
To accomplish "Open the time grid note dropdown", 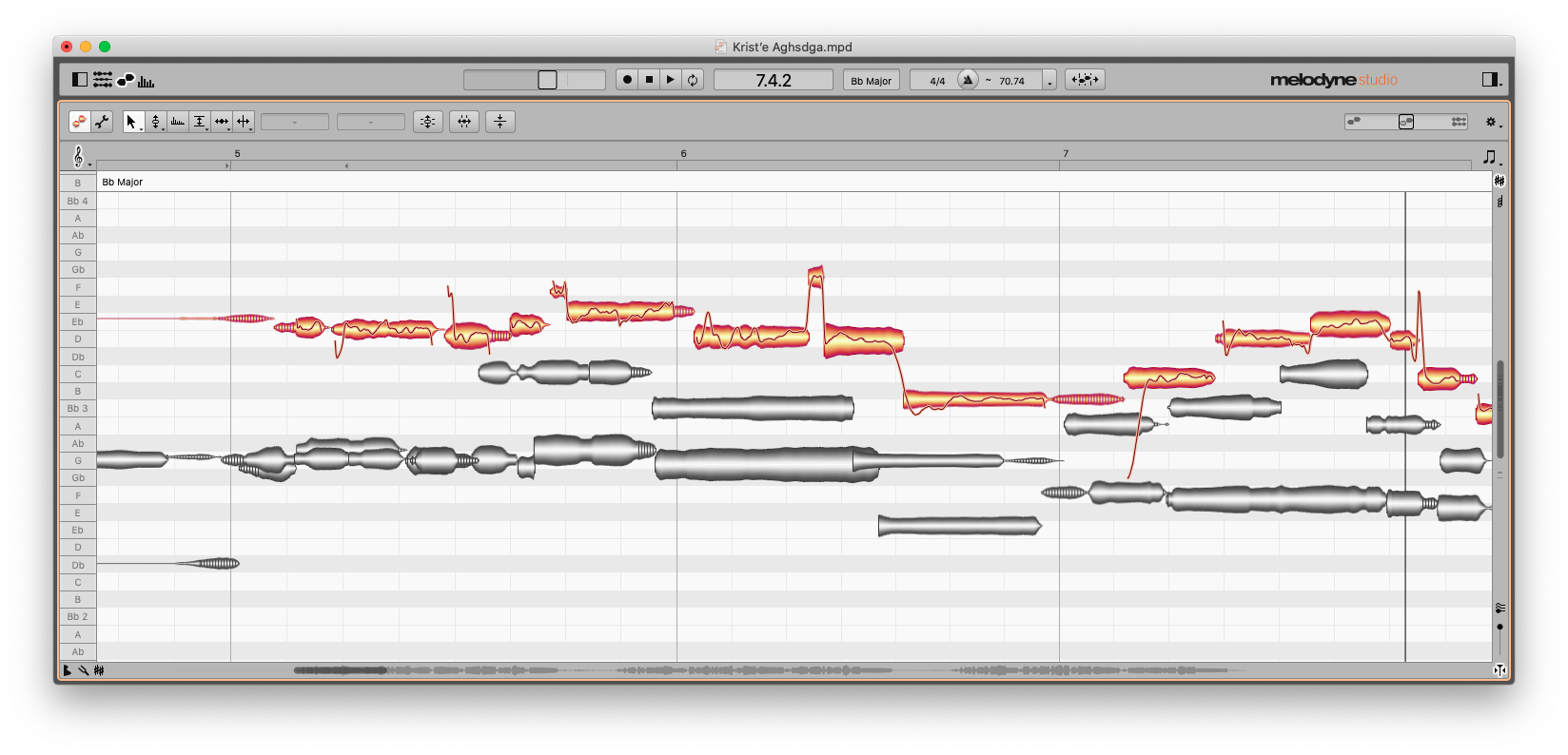I will pos(1490,157).
